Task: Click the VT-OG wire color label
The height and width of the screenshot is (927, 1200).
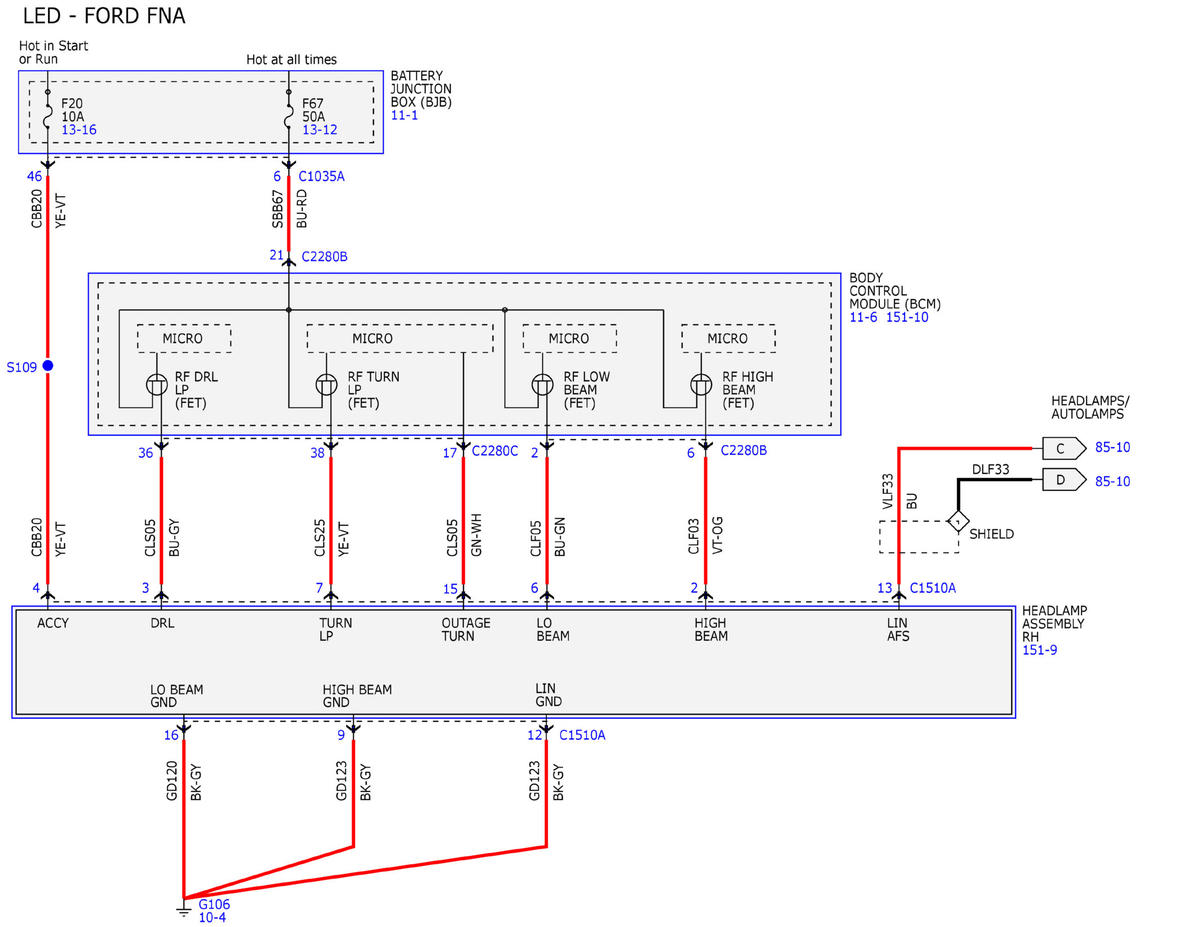Action: (x=720, y=535)
